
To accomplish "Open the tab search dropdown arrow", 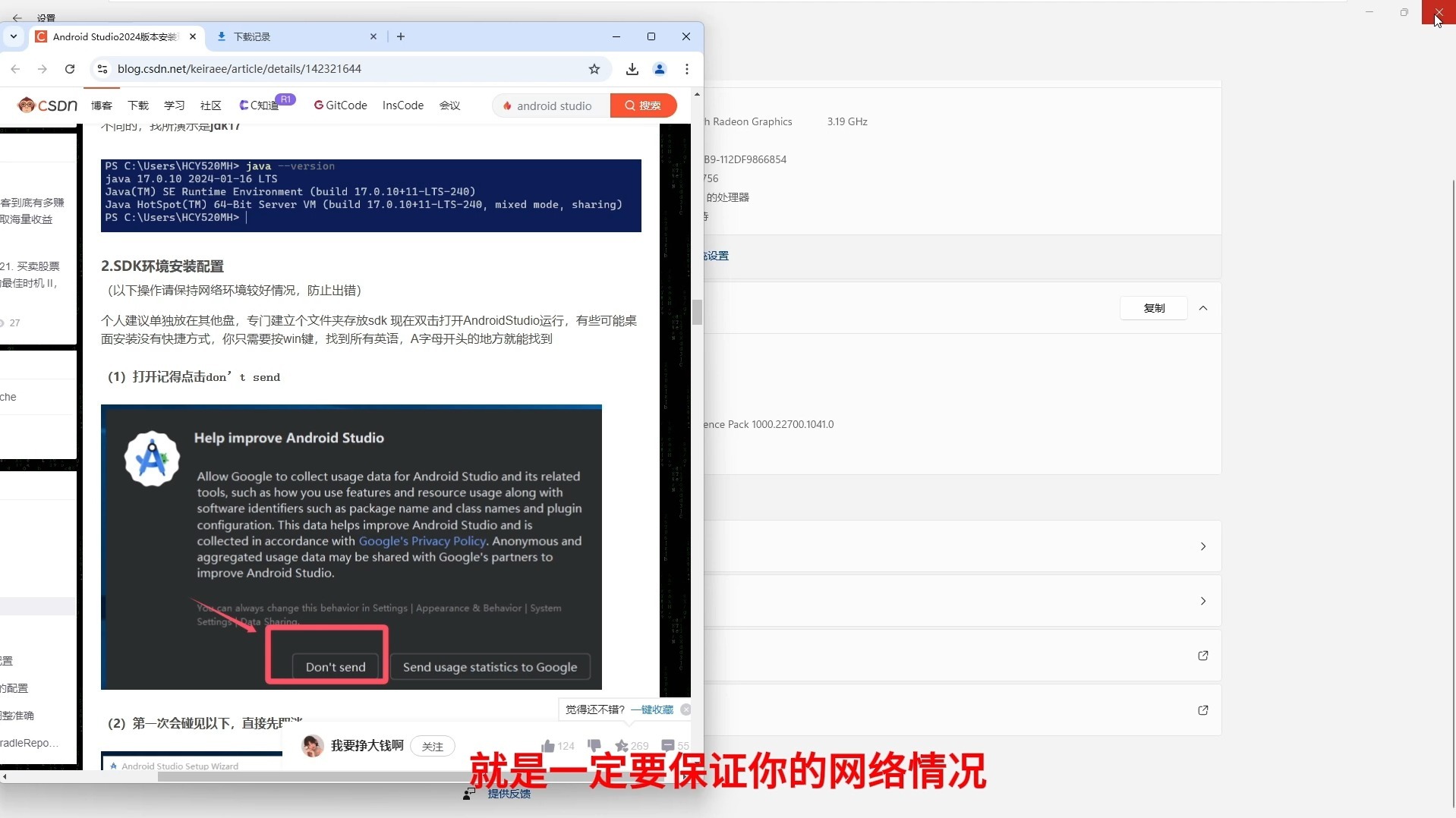I will [x=14, y=36].
